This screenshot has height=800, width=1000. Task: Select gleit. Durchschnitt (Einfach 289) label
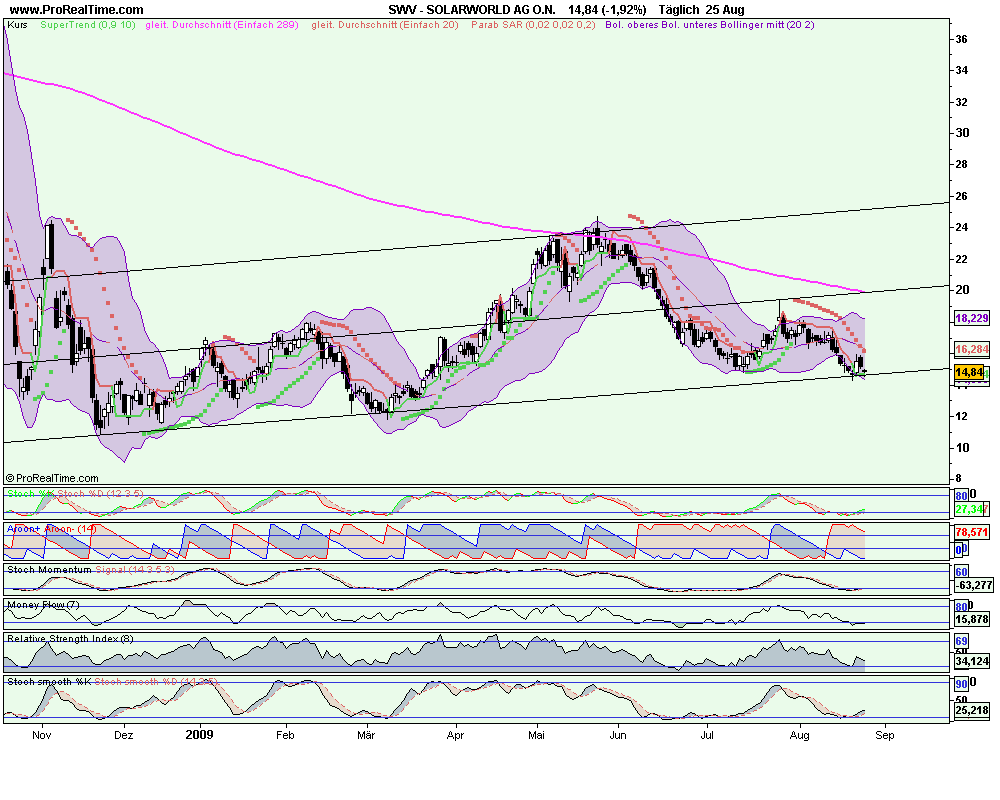coord(222,25)
